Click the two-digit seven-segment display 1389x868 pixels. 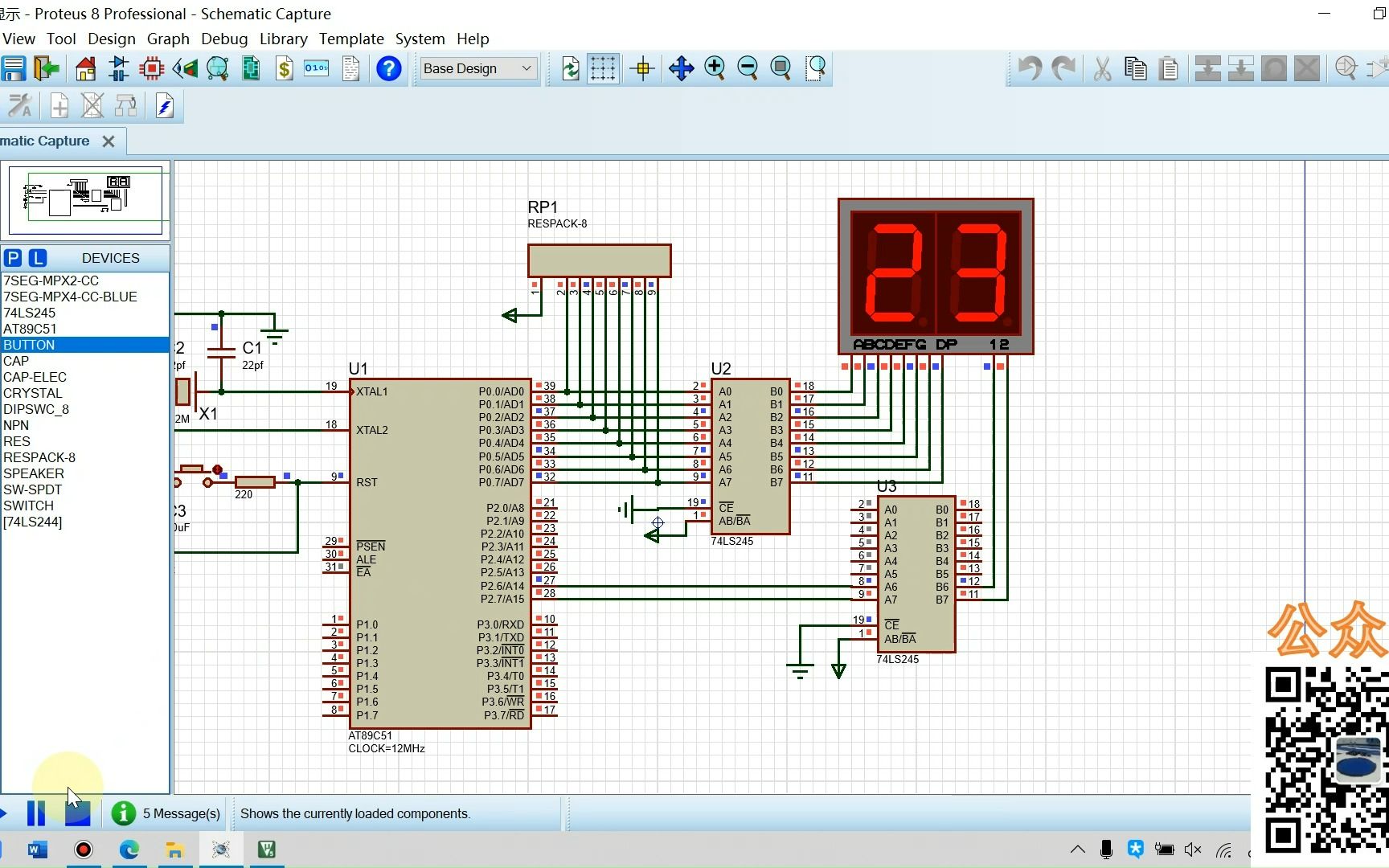[x=936, y=276]
